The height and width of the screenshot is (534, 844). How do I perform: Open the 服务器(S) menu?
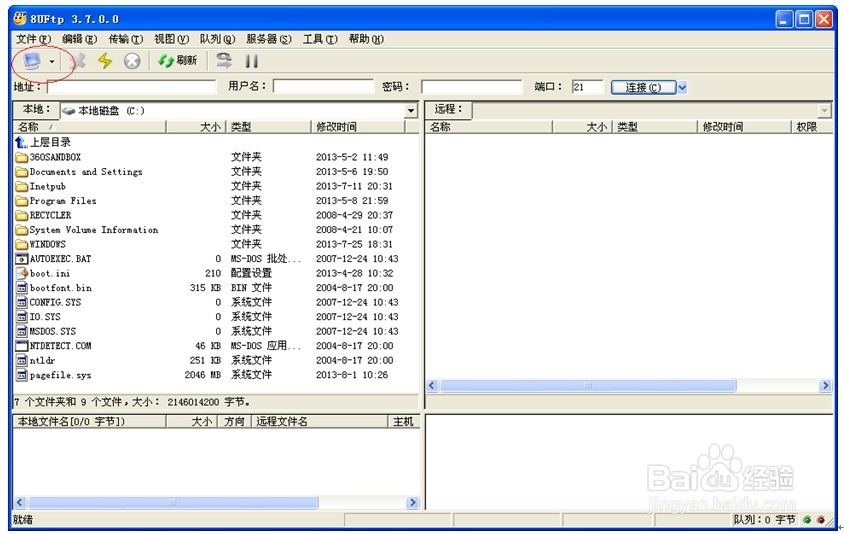(x=269, y=39)
